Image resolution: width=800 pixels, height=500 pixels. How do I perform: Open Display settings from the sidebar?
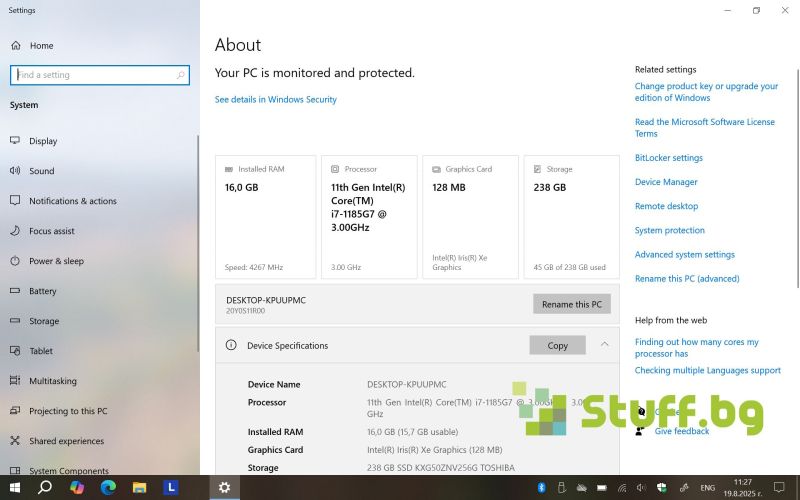[43, 141]
